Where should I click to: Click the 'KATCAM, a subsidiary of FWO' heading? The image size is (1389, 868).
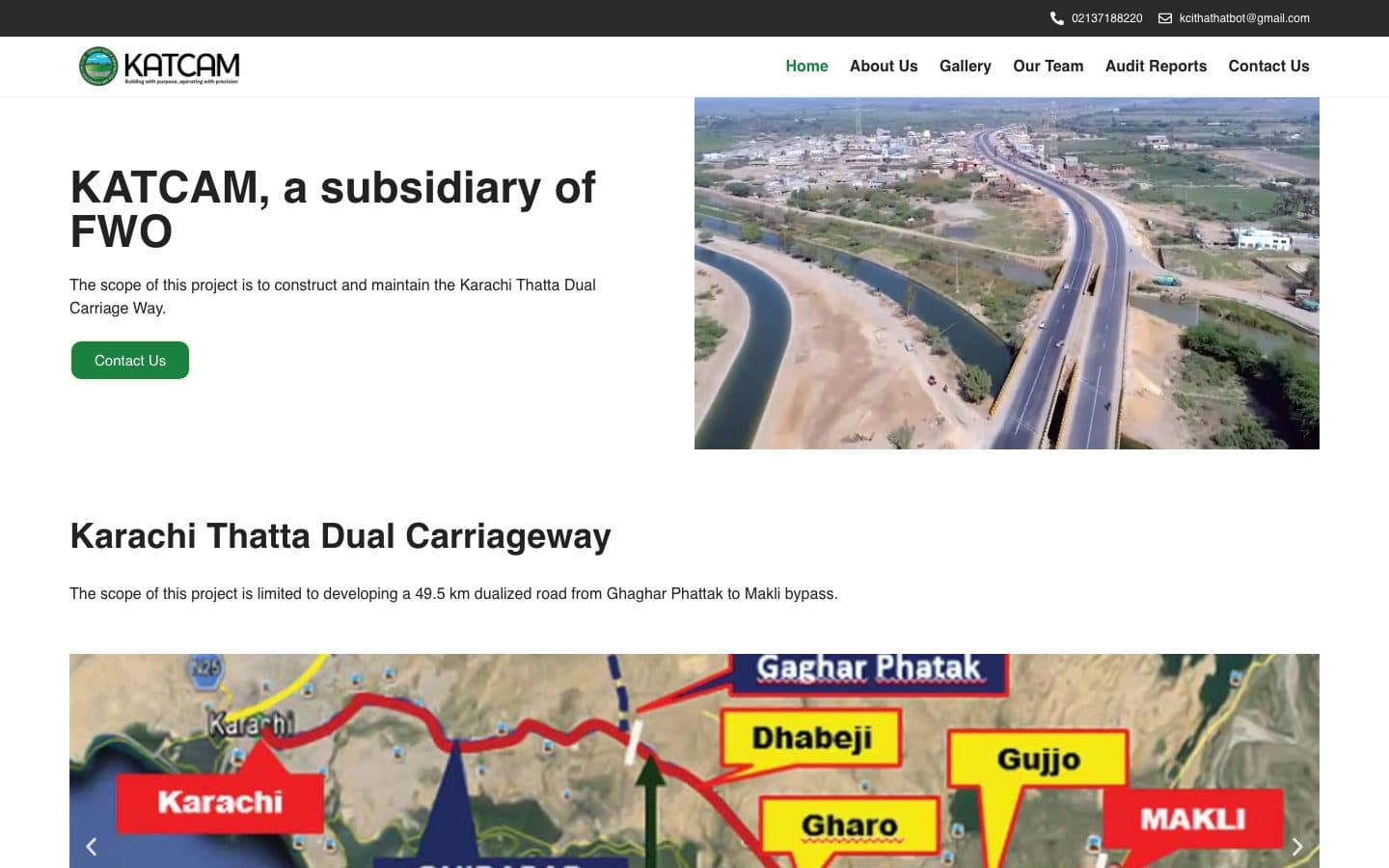pyautogui.click(x=333, y=209)
